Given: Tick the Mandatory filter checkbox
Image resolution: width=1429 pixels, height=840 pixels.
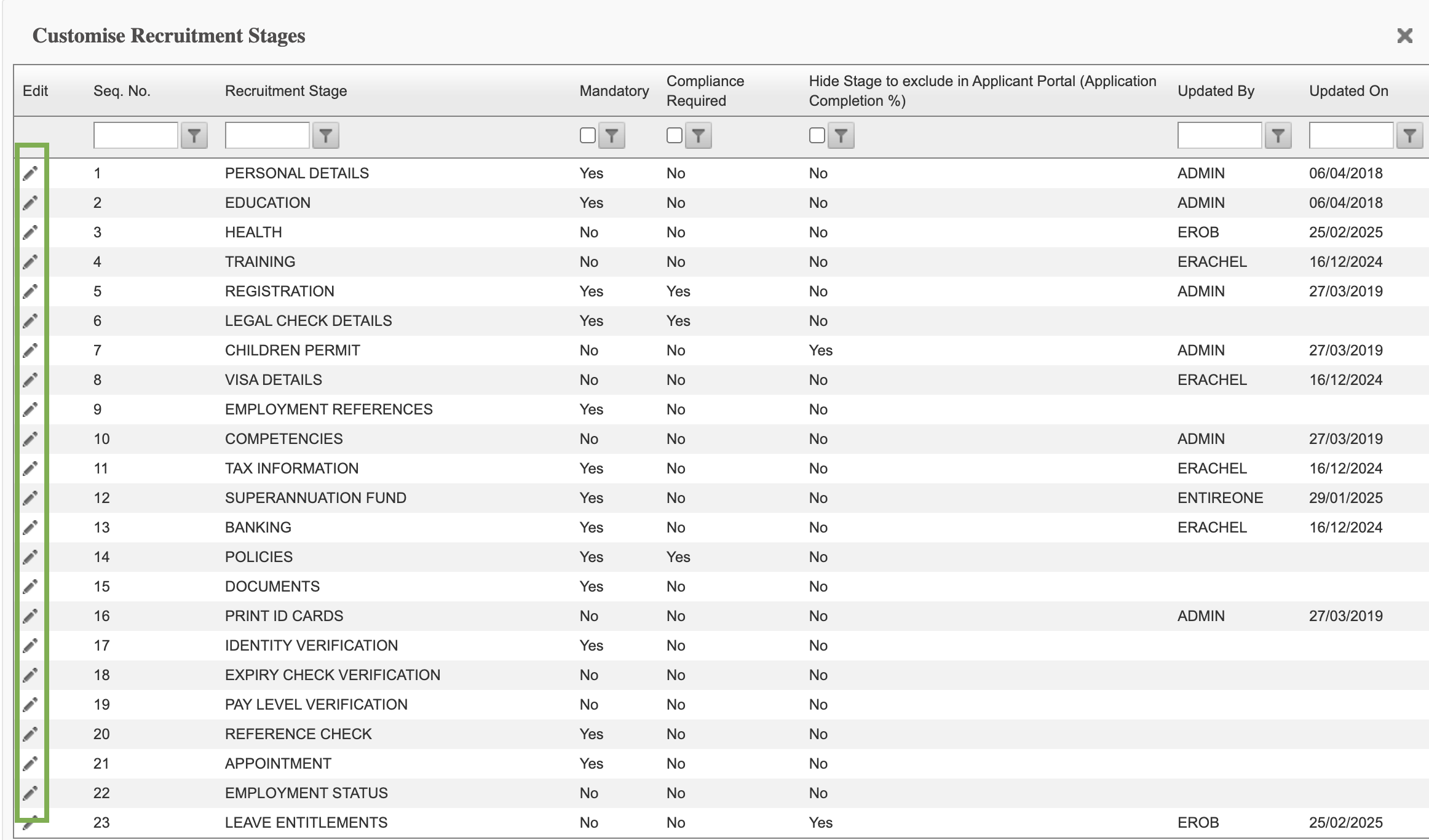Looking at the screenshot, I should click(588, 135).
